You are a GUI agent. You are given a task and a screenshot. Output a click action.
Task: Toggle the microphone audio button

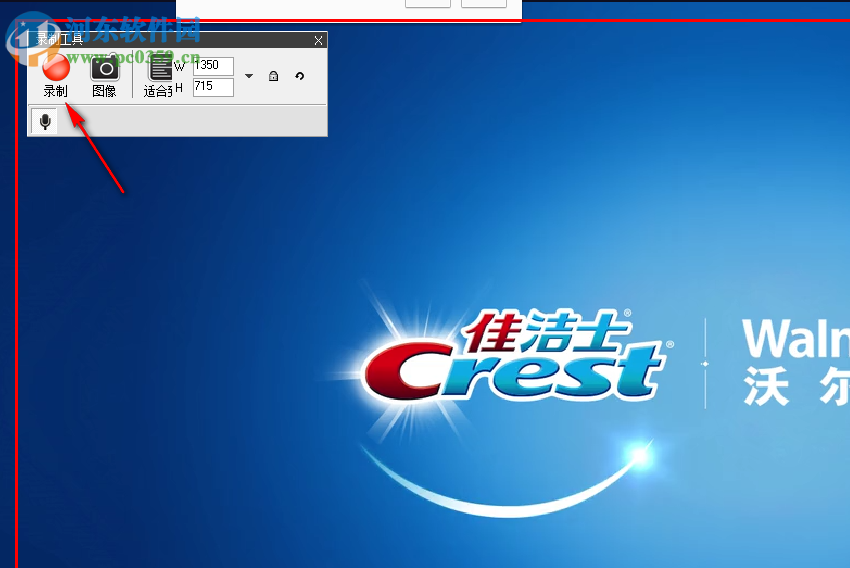coord(45,121)
